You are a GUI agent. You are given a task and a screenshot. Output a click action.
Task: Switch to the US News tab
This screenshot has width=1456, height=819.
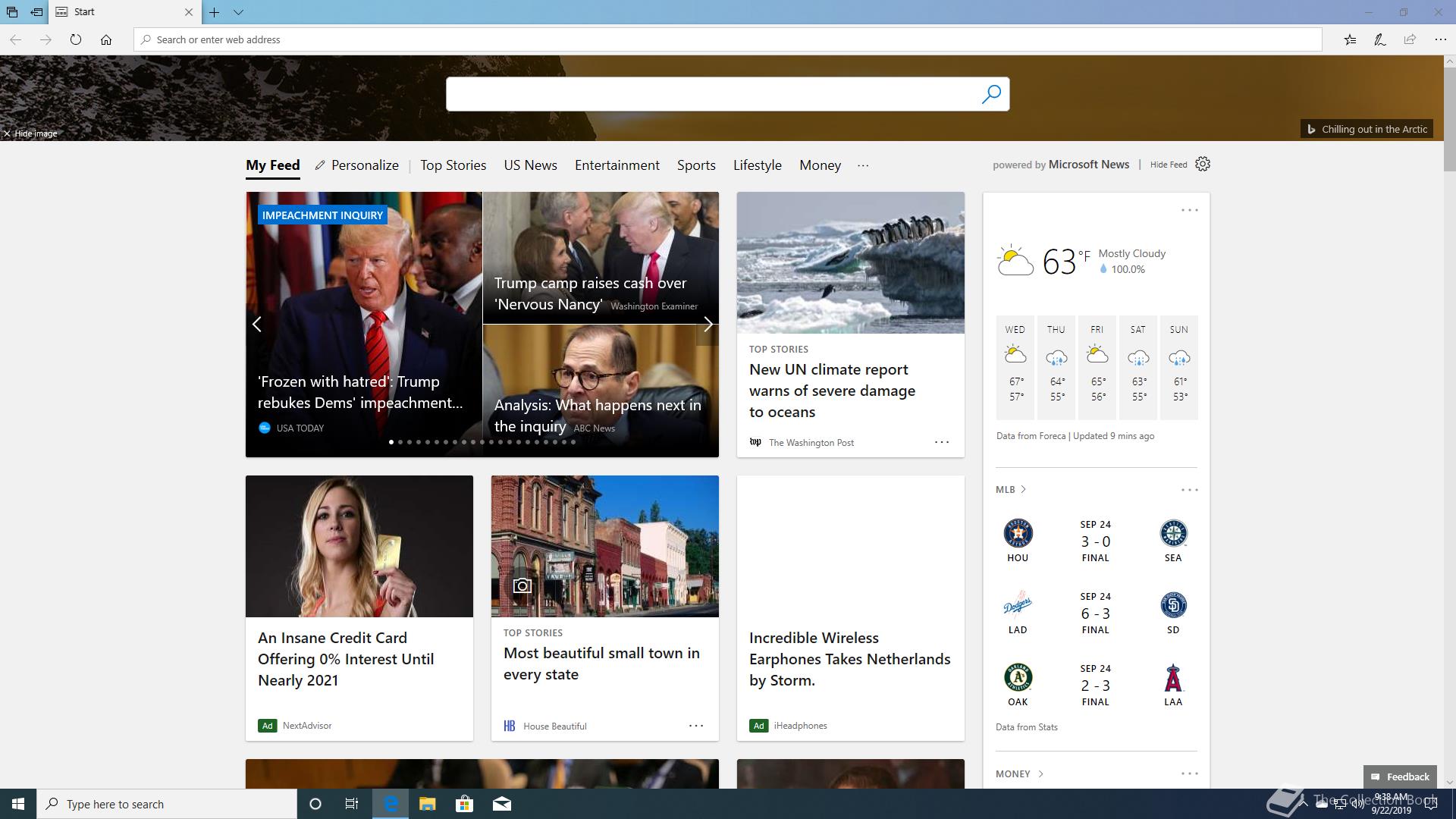[531, 165]
